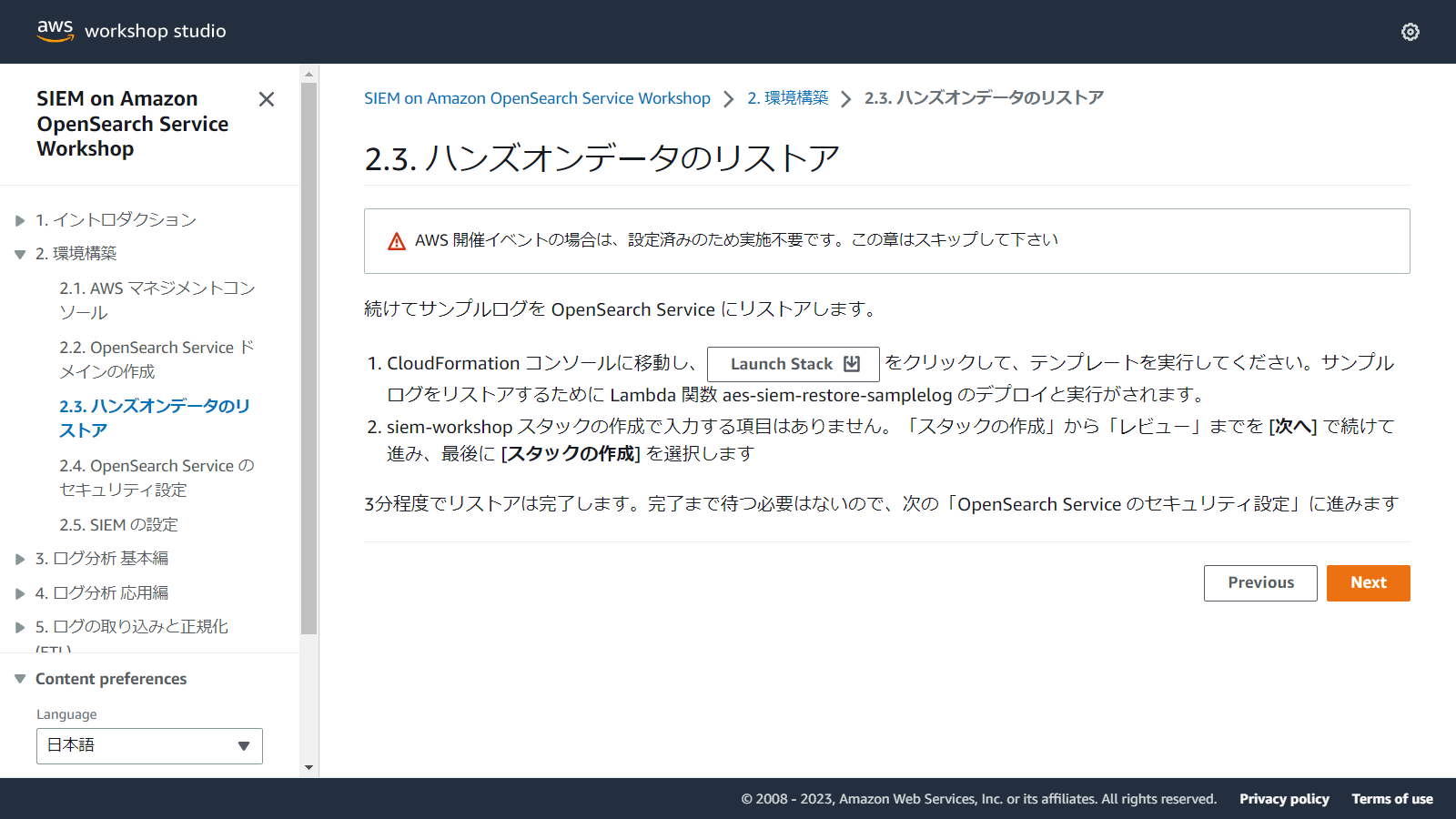Click the Launch Stack button
The image size is (1456, 819).
click(793, 364)
